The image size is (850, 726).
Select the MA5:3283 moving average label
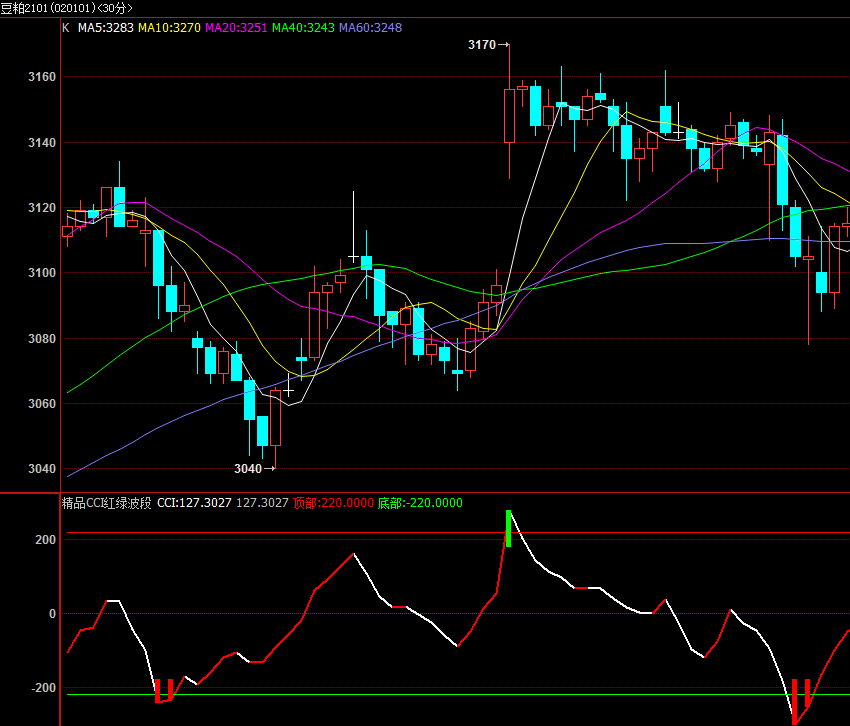point(106,28)
